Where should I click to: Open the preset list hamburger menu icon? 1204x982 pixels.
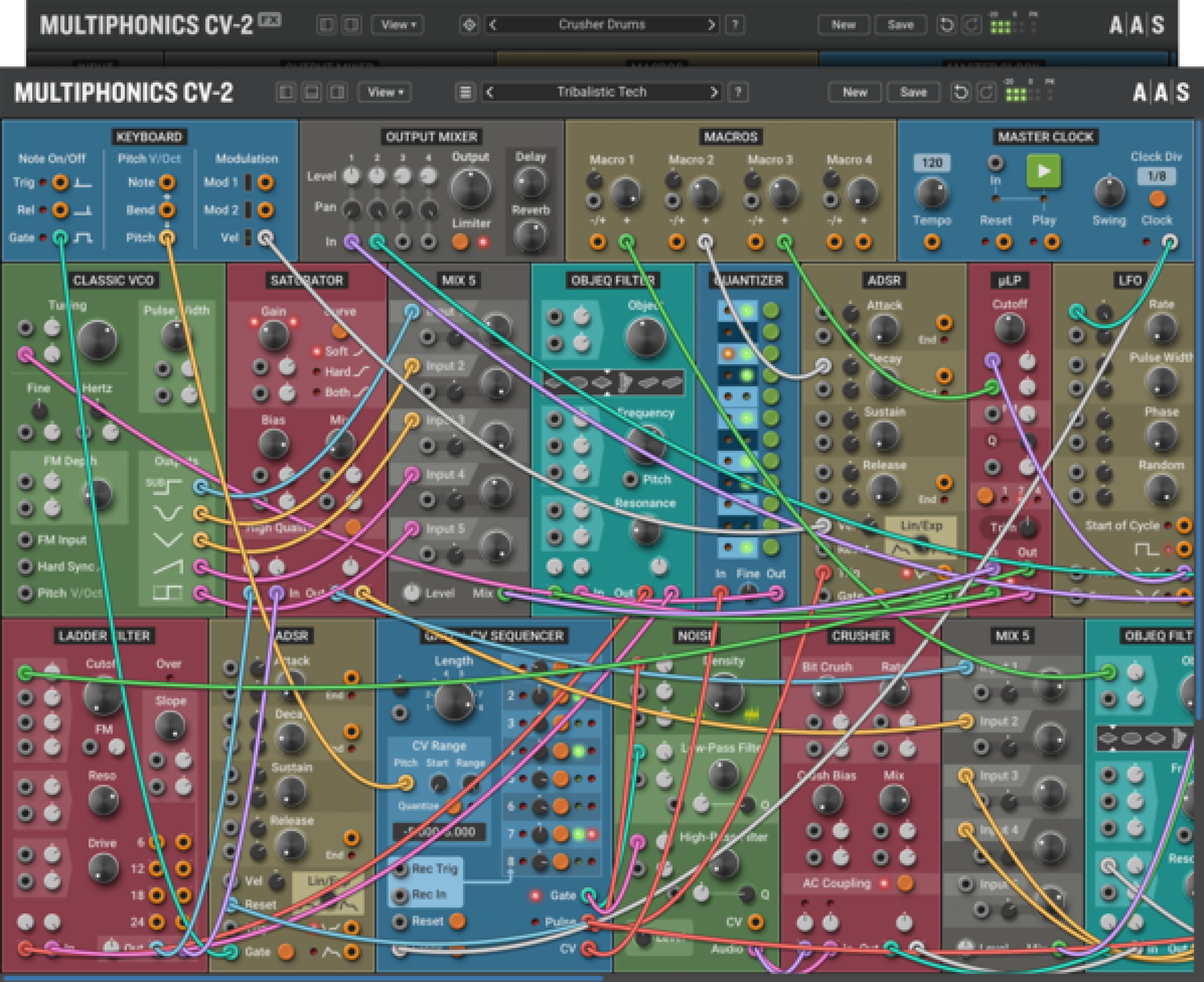[465, 92]
